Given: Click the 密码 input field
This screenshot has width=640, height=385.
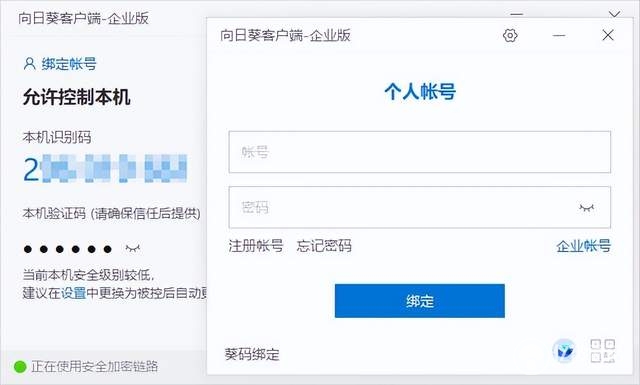Looking at the screenshot, I should click(x=420, y=207).
